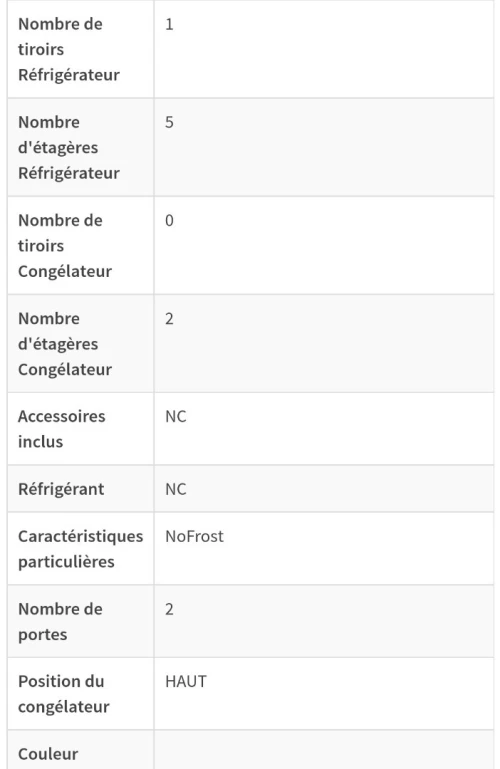Click the empty Couleur value cell
The width and height of the screenshot is (500, 769).
tap(324, 750)
